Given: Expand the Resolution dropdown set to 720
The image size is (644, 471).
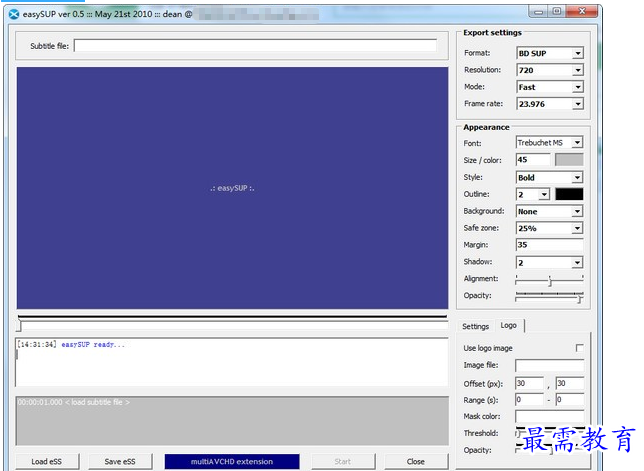Looking at the screenshot, I should coord(549,70).
